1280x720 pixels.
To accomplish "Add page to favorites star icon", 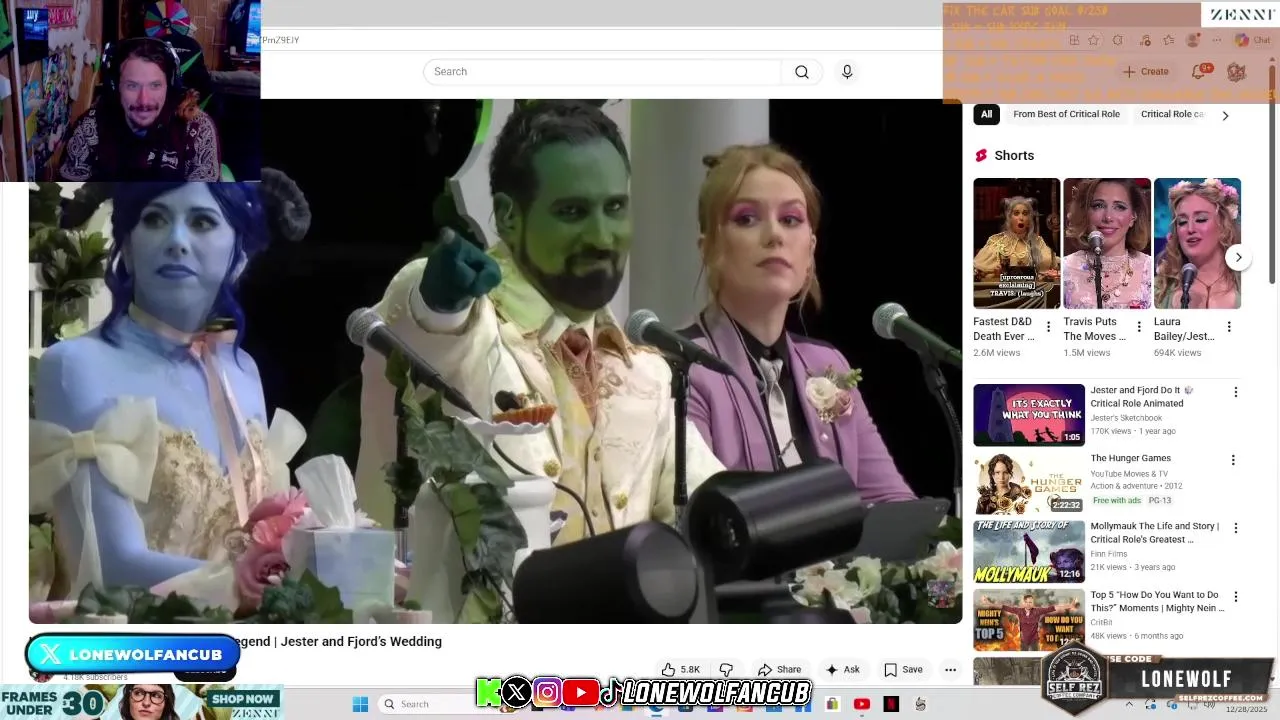I will click(x=1094, y=40).
